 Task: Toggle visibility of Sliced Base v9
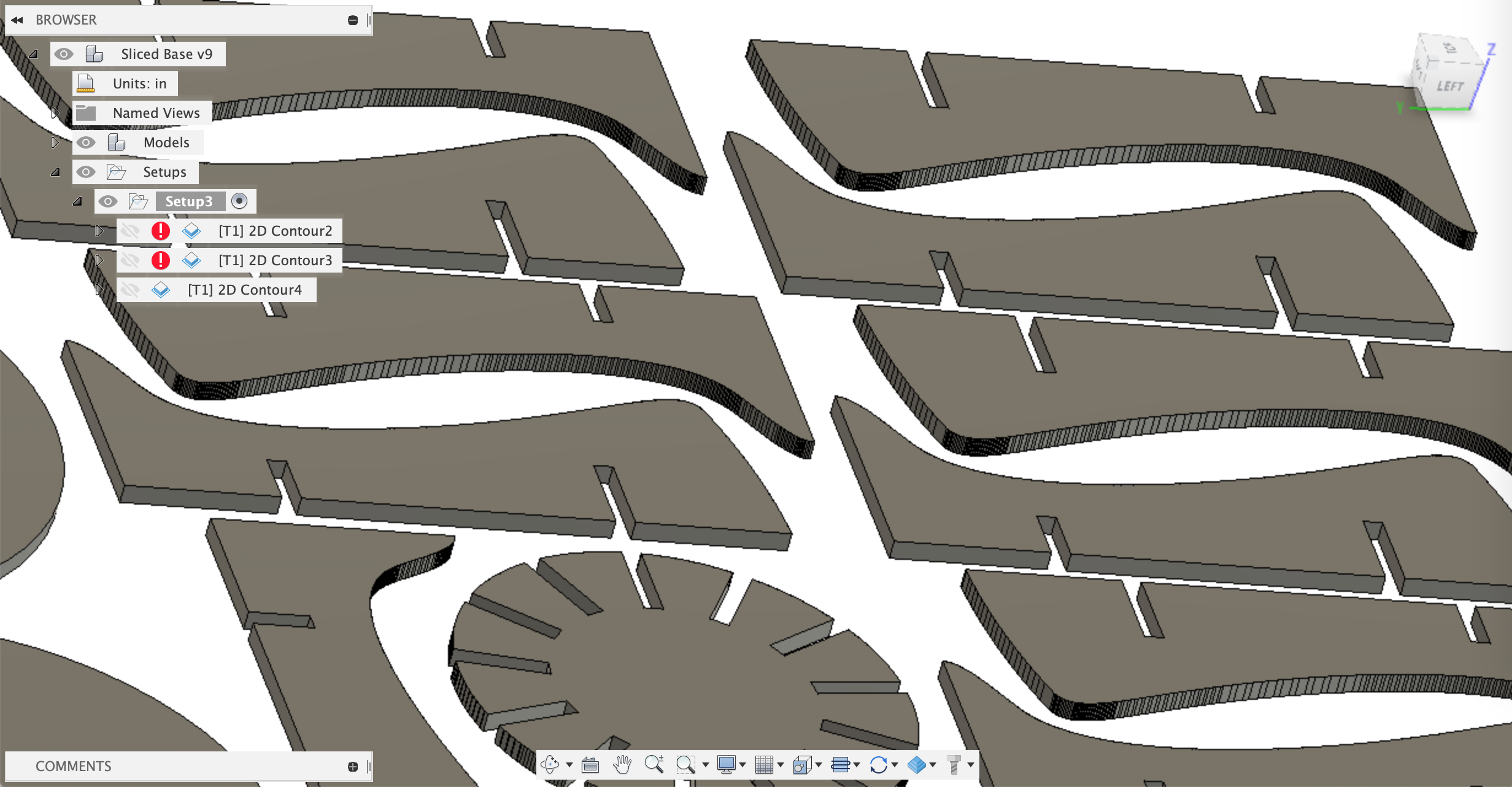64,53
